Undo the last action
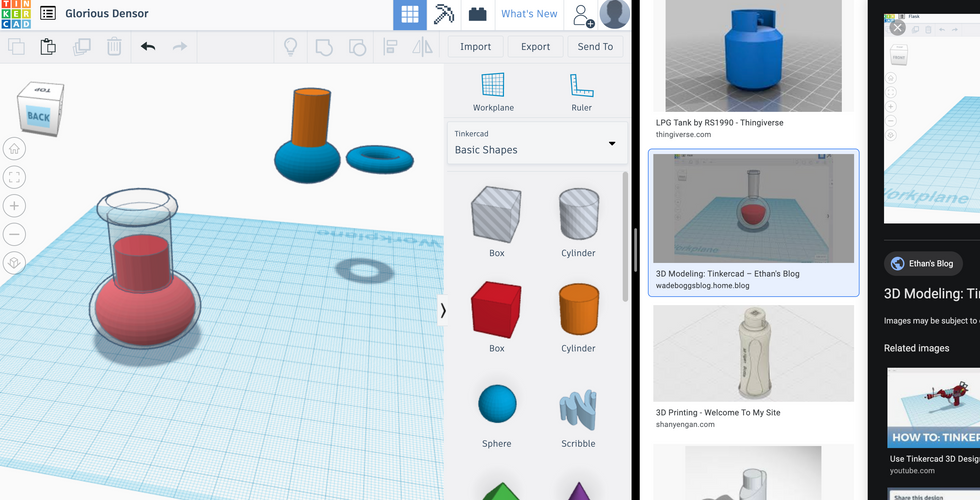The image size is (980, 500). pyautogui.click(x=148, y=47)
